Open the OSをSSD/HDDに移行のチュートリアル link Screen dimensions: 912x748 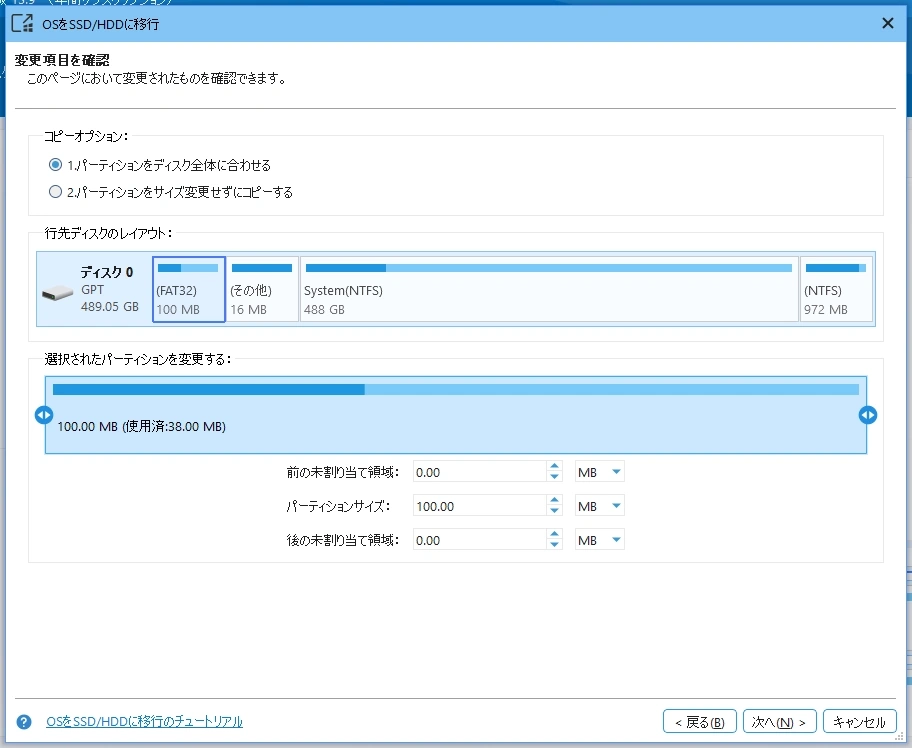coord(144,721)
